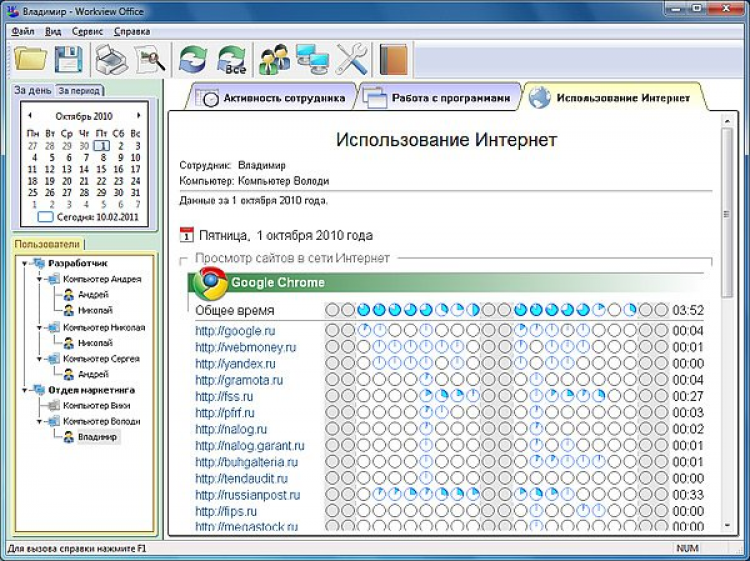Collapse the Отдел маркетинга group

24,390
